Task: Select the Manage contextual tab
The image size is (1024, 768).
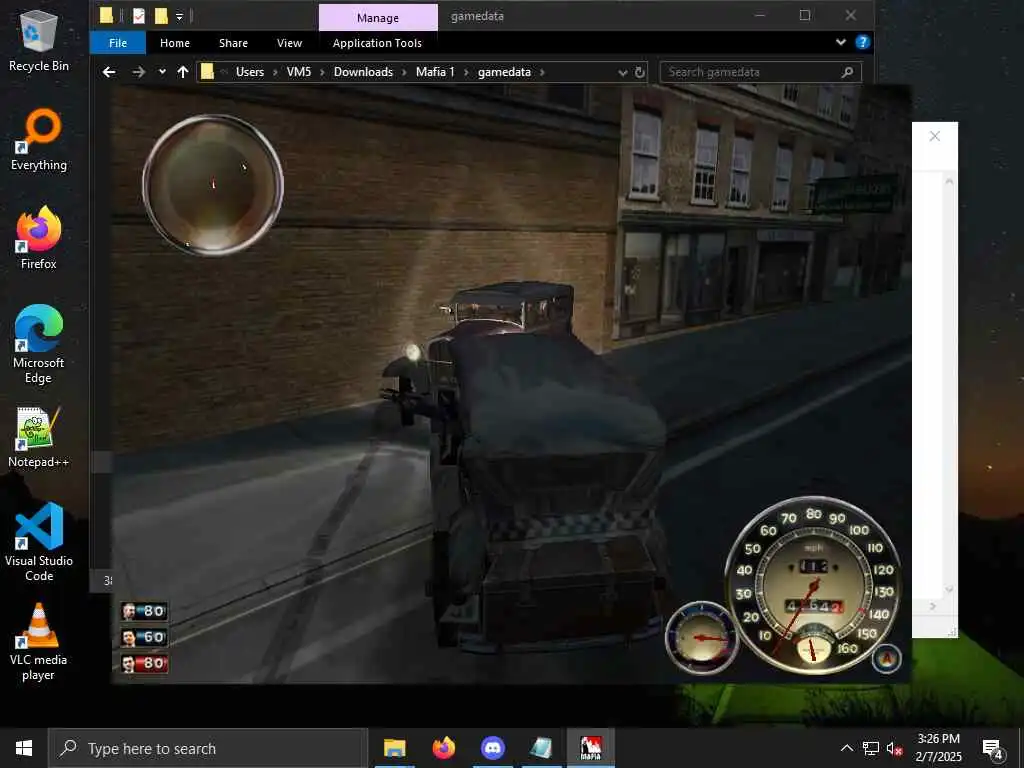Action: (x=378, y=18)
